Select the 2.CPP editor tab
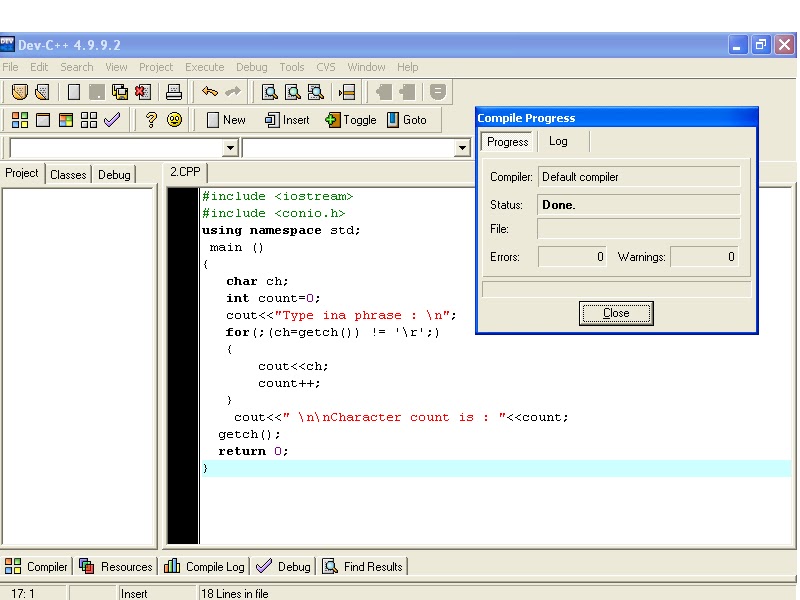The image size is (800, 600). click(185, 172)
